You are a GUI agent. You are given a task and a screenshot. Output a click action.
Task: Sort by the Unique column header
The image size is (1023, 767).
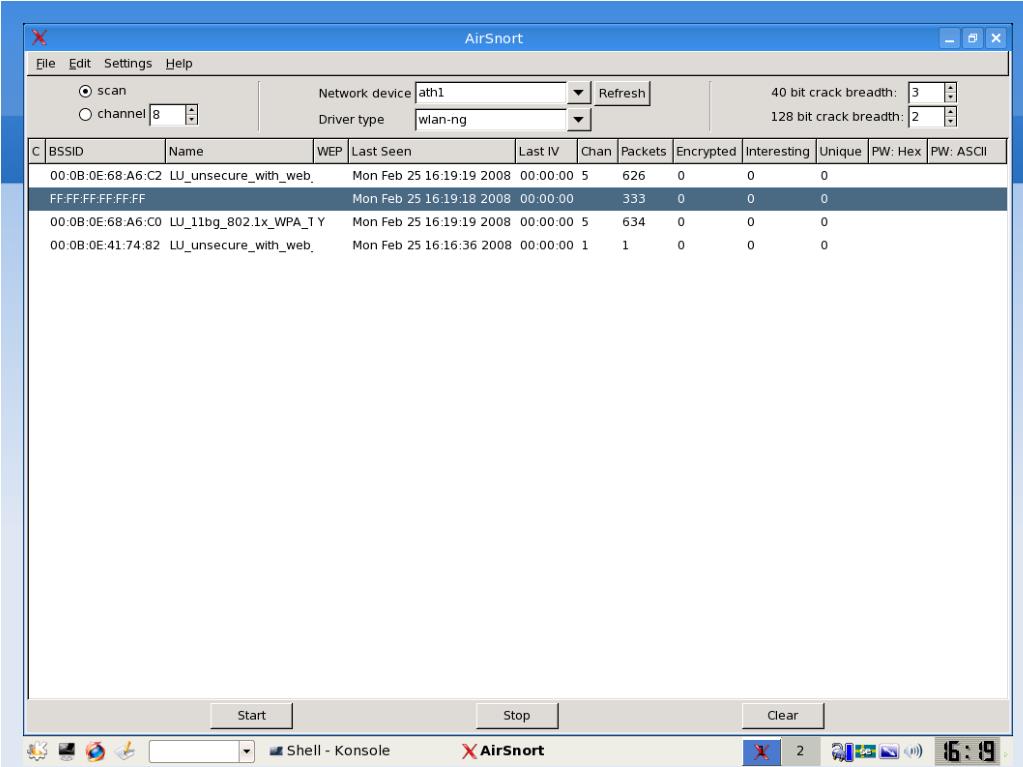point(841,151)
